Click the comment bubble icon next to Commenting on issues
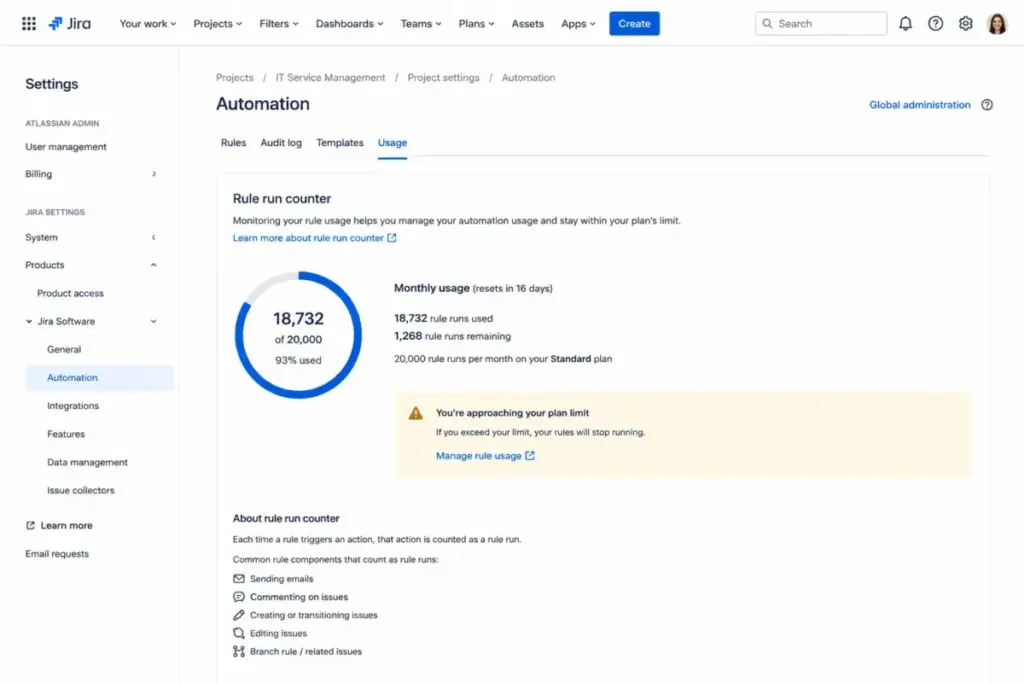The width and height of the screenshot is (1024, 683). tap(239, 597)
